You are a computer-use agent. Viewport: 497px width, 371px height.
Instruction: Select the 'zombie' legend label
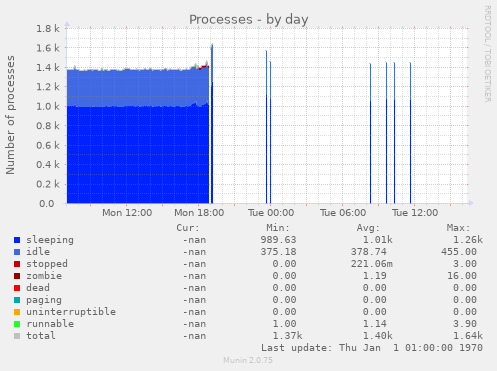[x=44, y=276]
